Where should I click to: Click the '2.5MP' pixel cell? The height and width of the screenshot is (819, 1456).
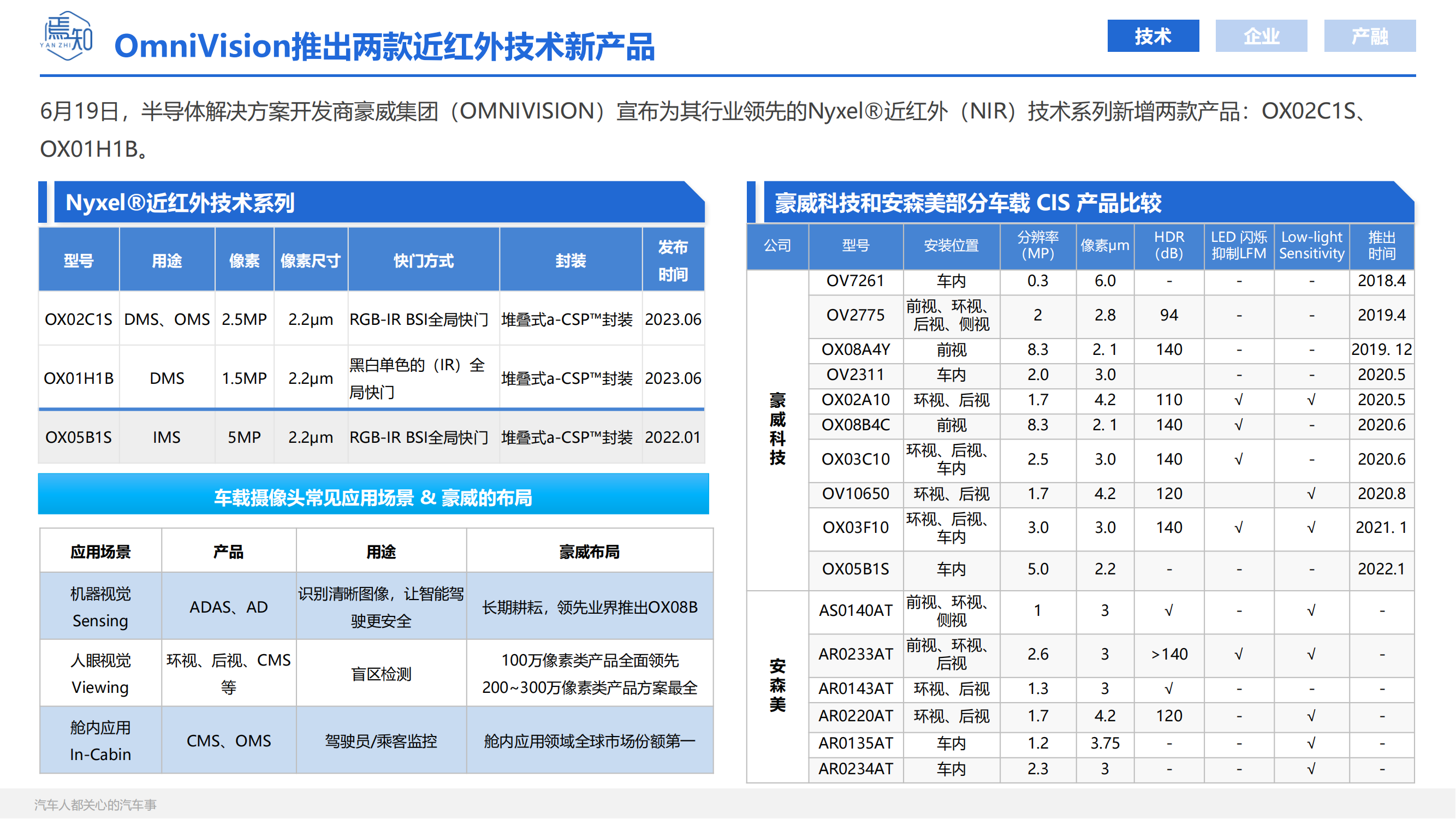244,319
